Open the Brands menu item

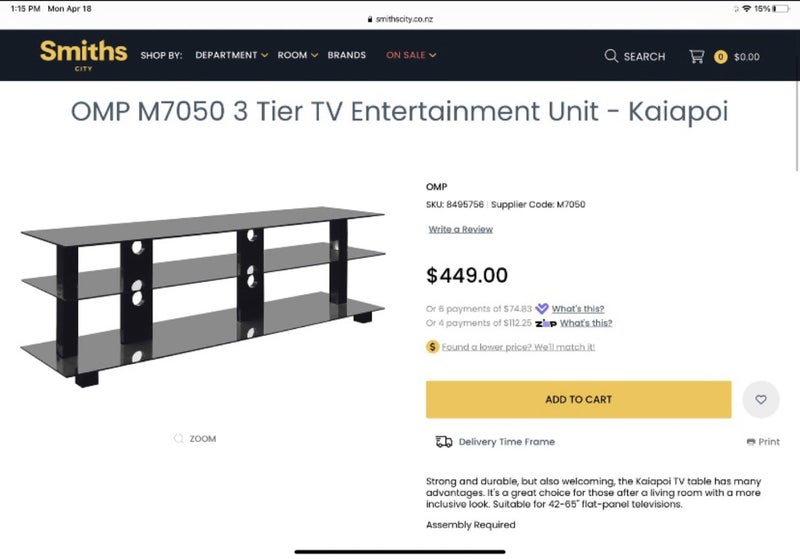pyautogui.click(x=347, y=56)
